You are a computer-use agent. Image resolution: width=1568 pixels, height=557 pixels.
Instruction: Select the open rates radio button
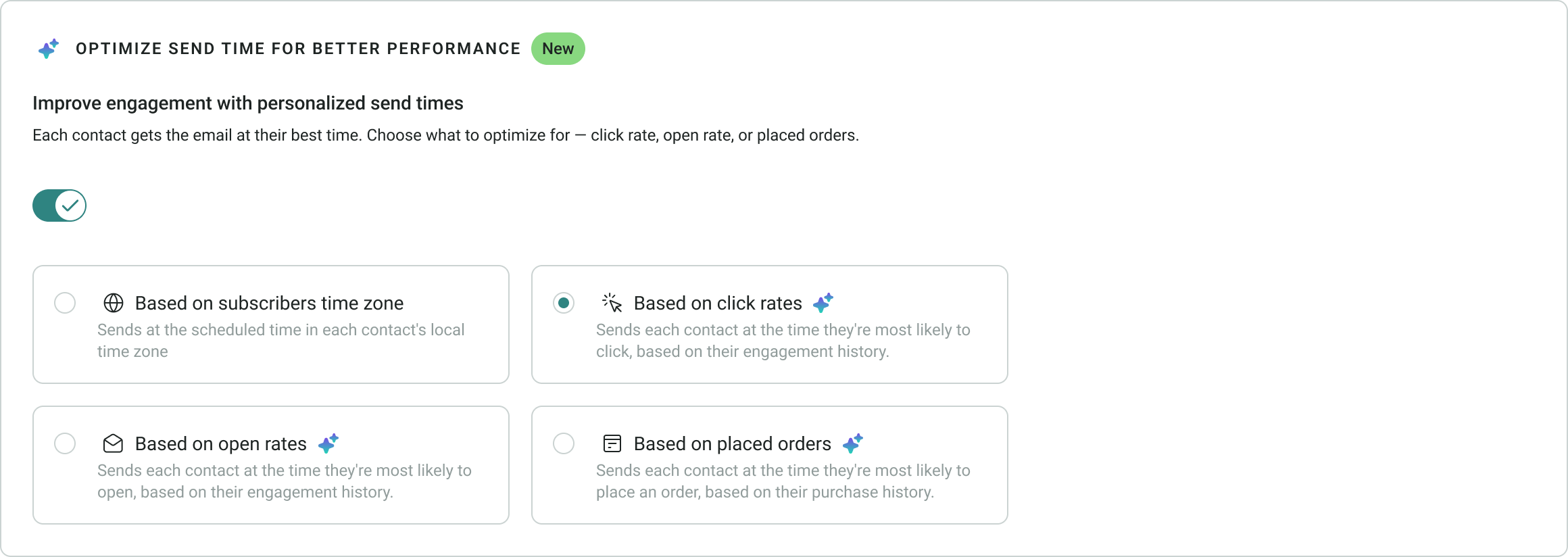(x=65, y=443)
